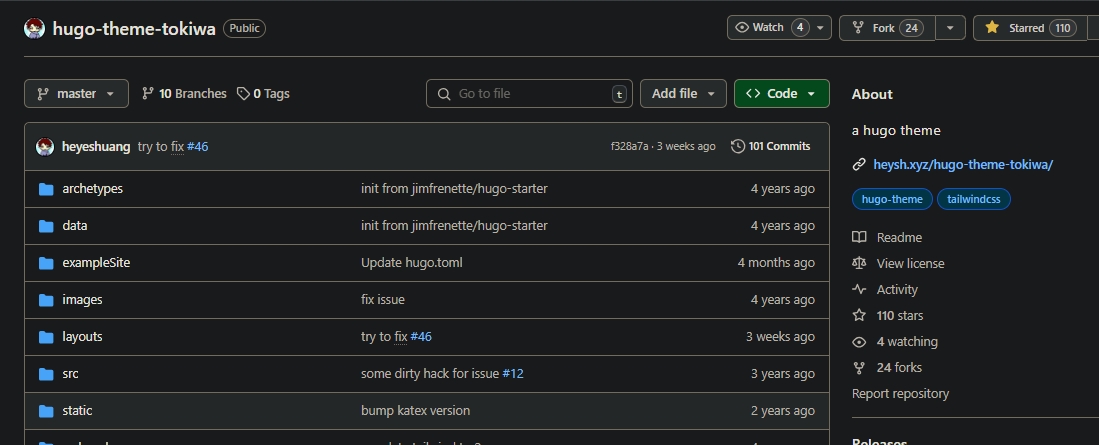Toggle Watch for this repository
Image resolution: width=1099 pixels, height=445 pixels.
coord(768,28)
